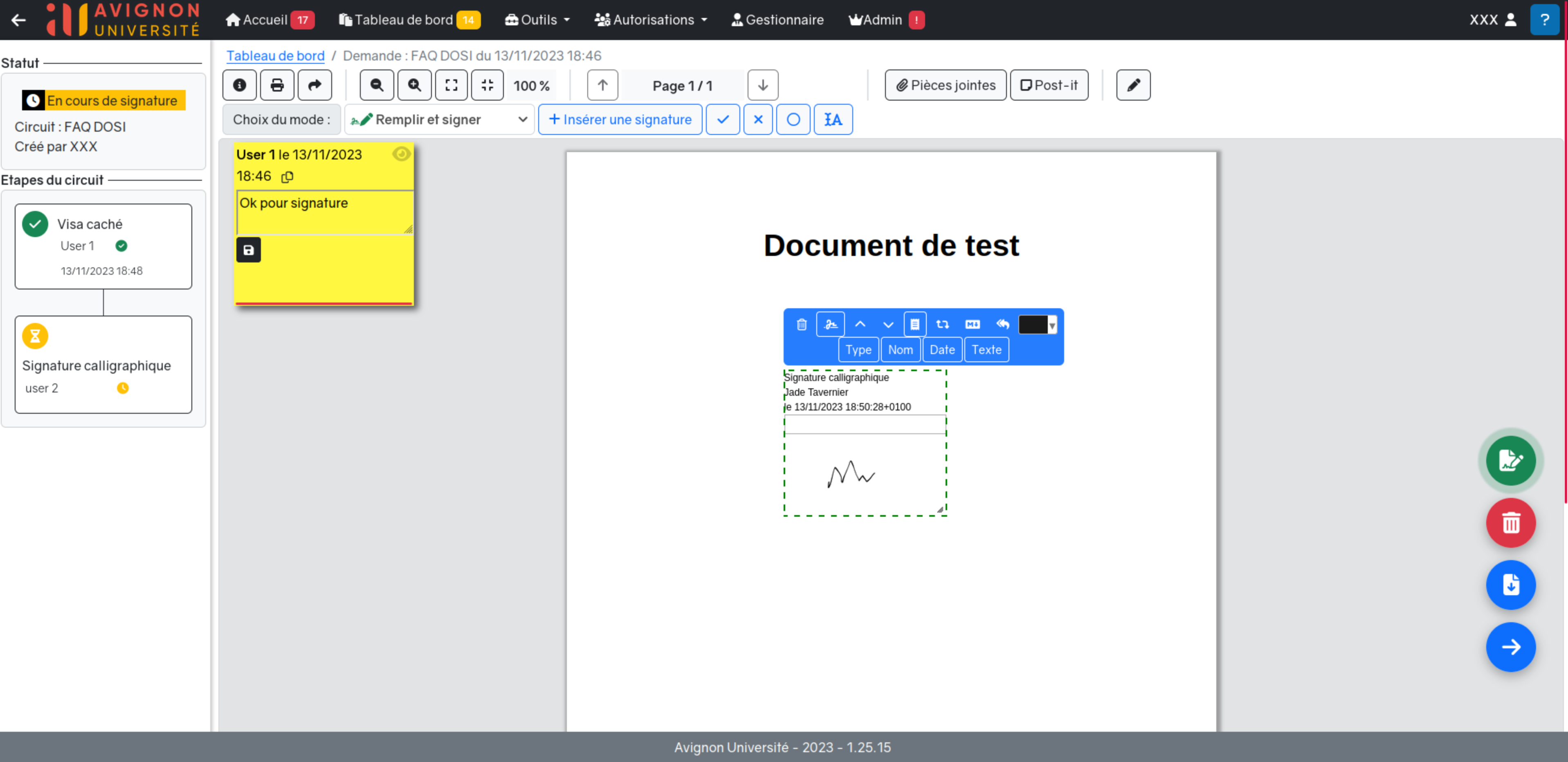Click the trash icon in the signature toolbar

point(802,325)
